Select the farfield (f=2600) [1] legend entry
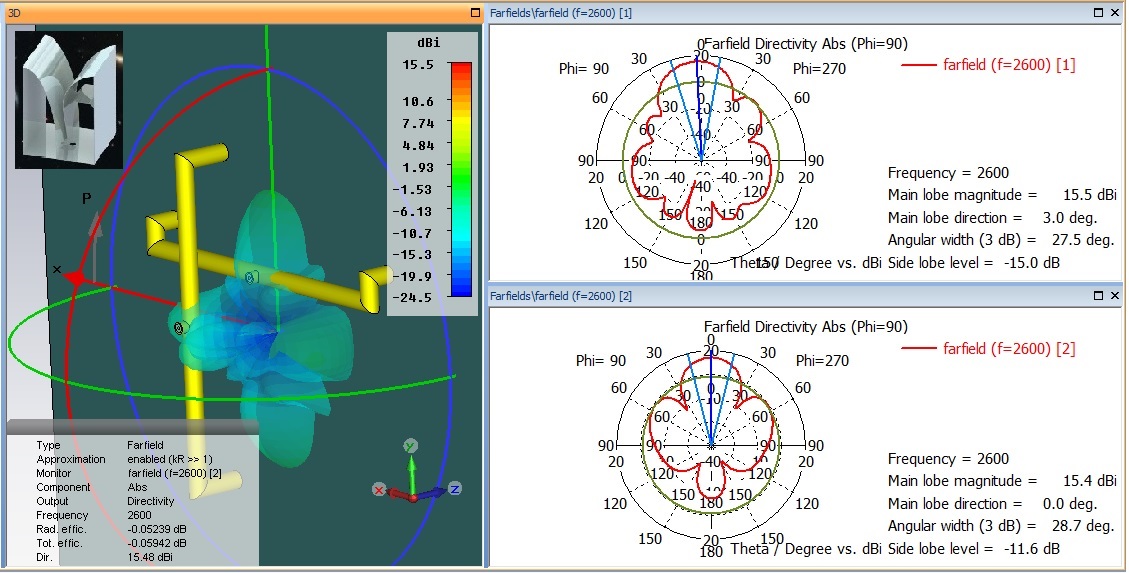Image resolution: width=1129 pixels, height=573 pixels. point(989,65)
